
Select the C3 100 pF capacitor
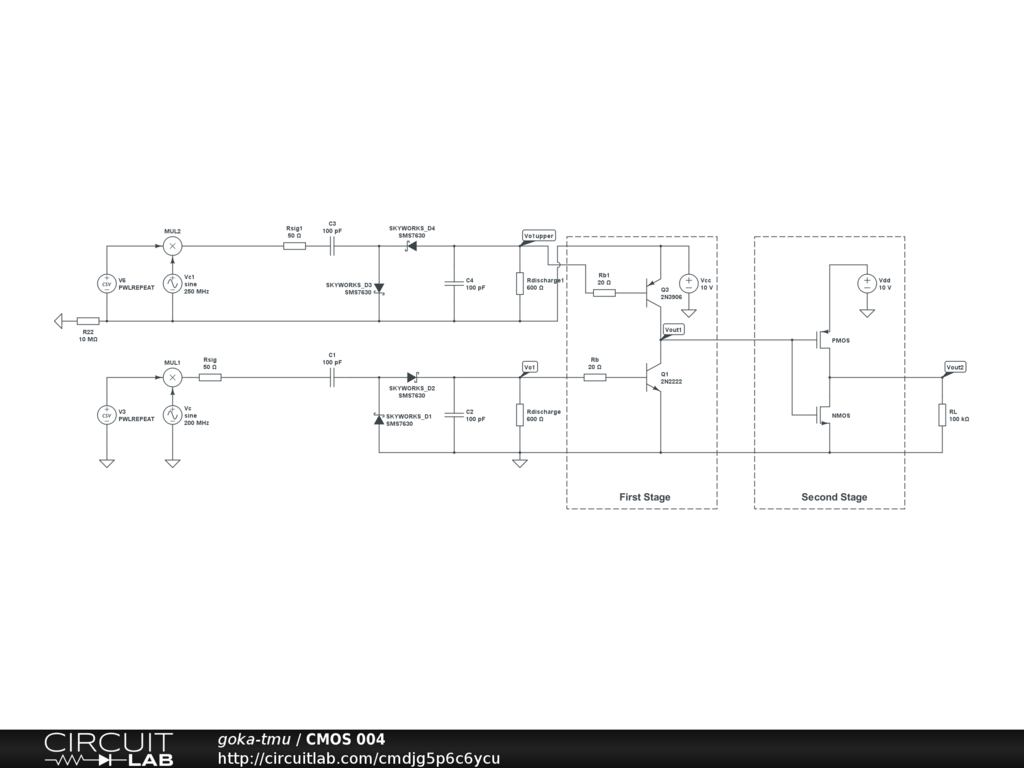(332, 245)
